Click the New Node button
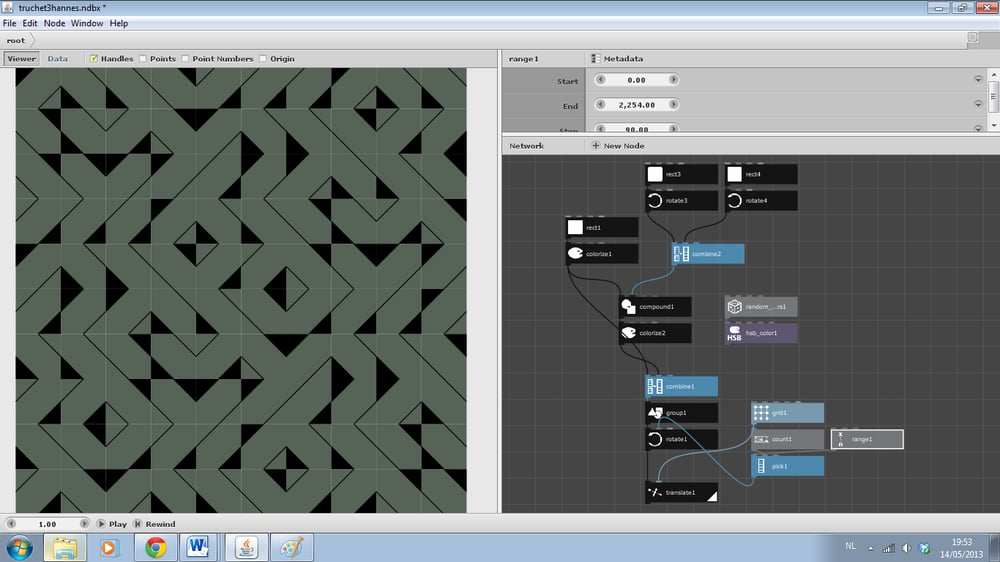 pos(618,145)
